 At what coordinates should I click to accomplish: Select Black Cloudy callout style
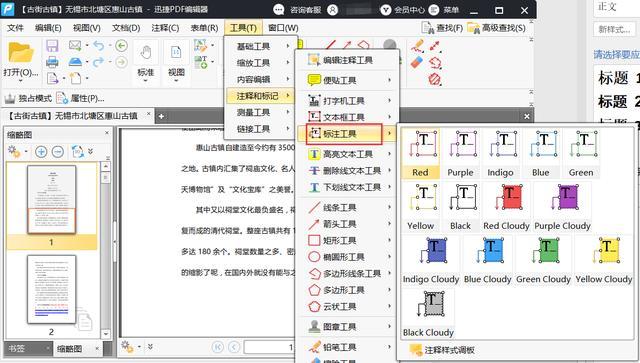[x=428, y=314]
